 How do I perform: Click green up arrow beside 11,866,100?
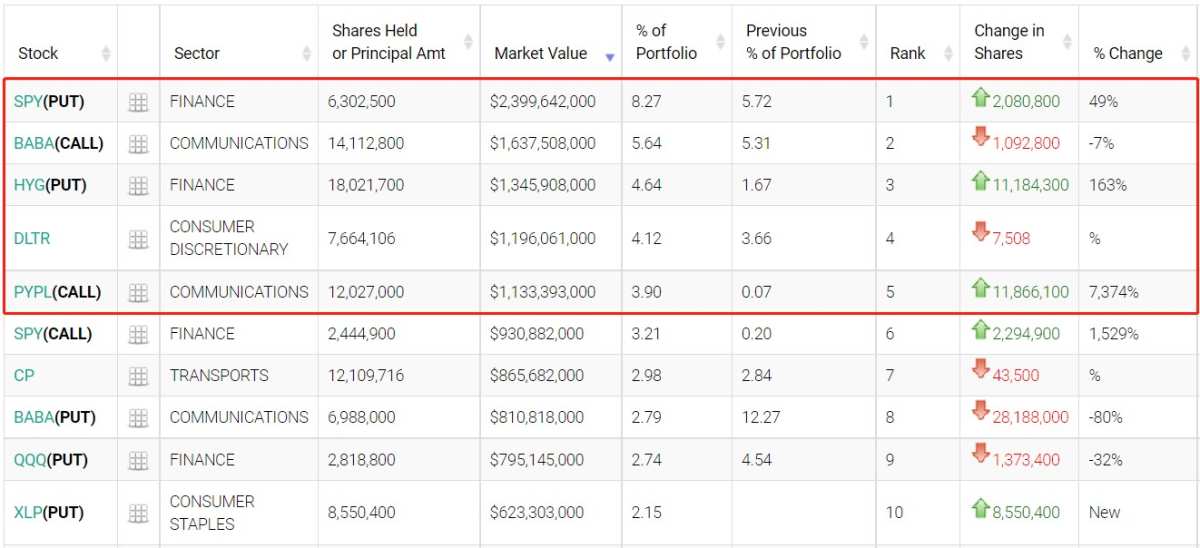click(x=980, y=287)
